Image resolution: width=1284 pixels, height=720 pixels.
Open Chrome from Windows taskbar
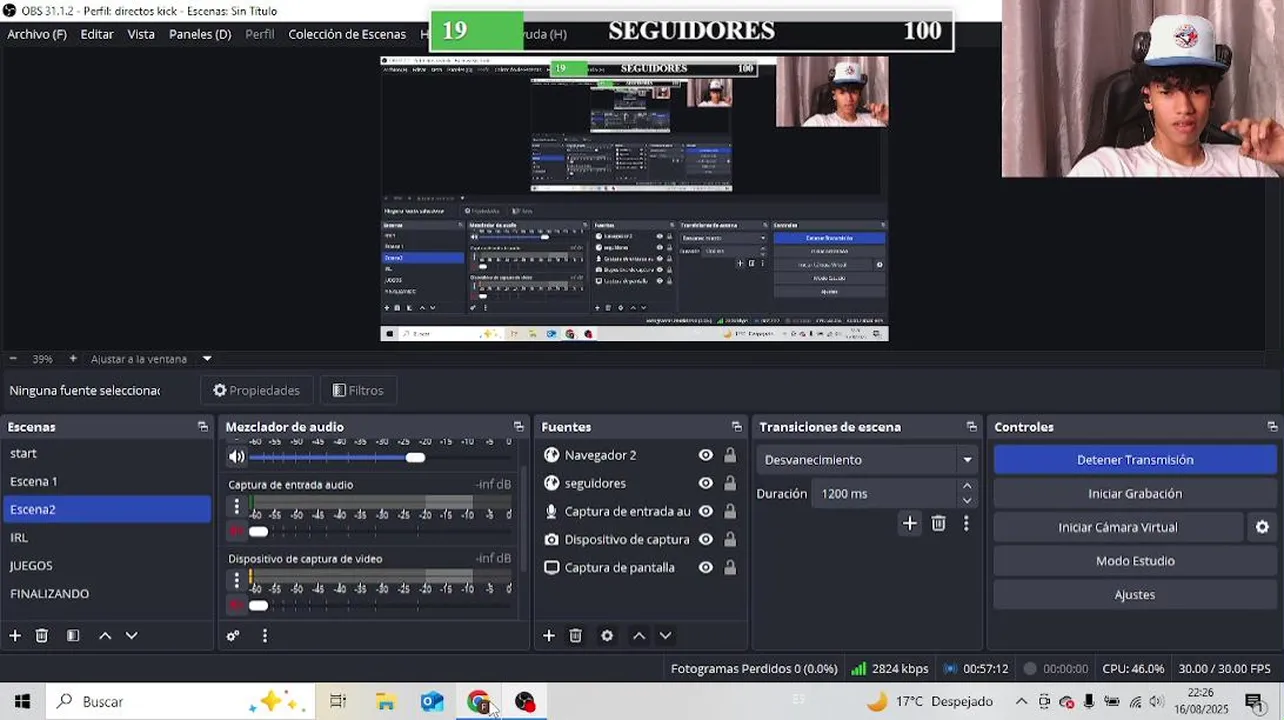coord(479,702)
